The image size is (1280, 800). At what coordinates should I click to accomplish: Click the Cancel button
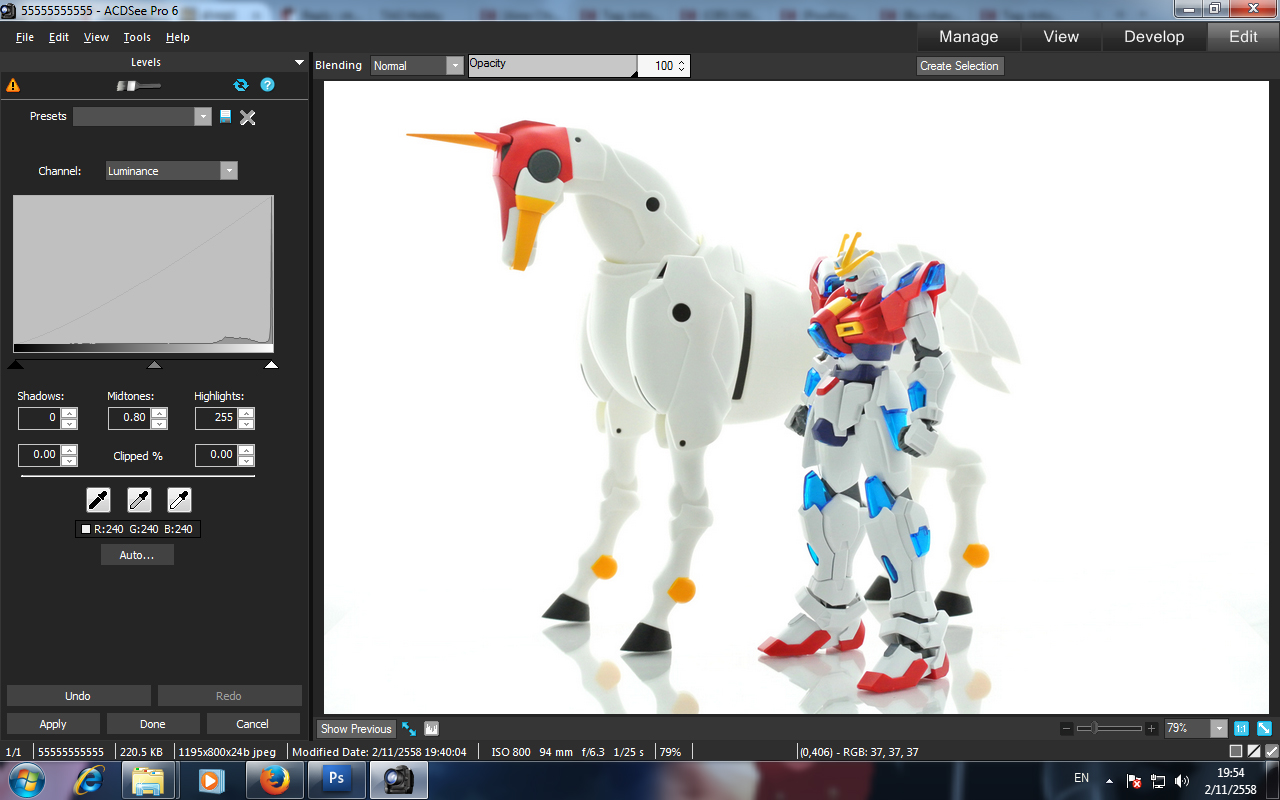coord(253,724)
